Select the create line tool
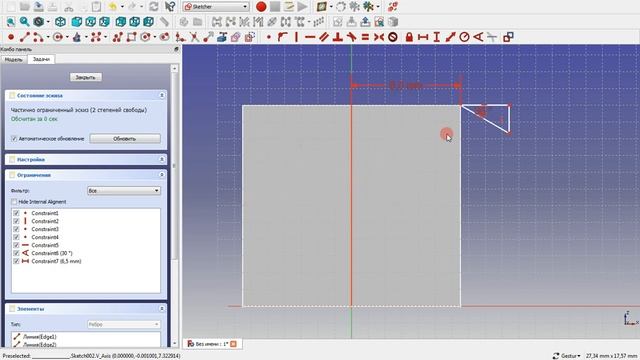The image size is (640, 360). coord(24,37)
